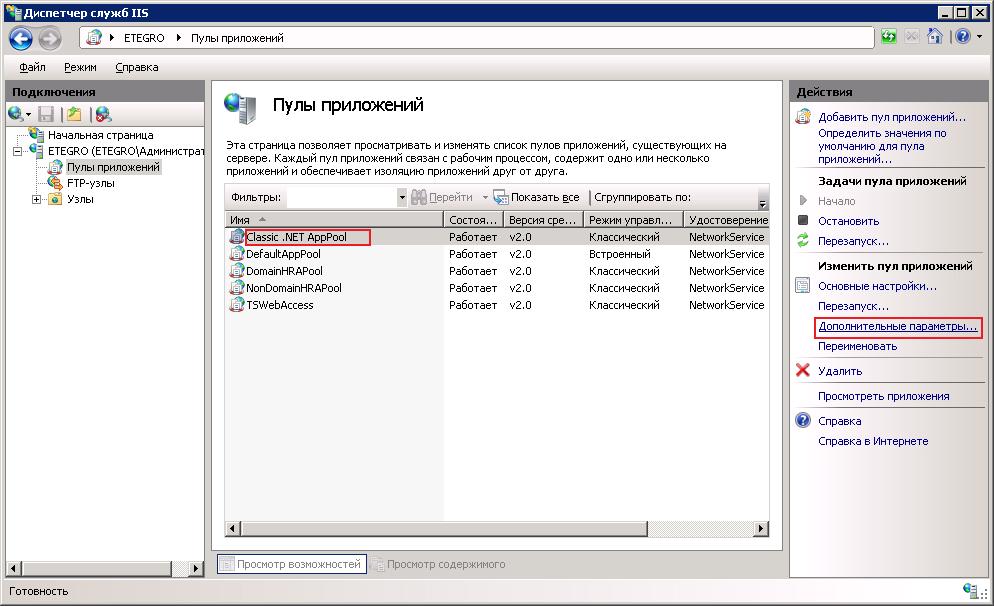Open the Справка menu
Viewport: 994px width, 606px height.
tap(137, 67)
